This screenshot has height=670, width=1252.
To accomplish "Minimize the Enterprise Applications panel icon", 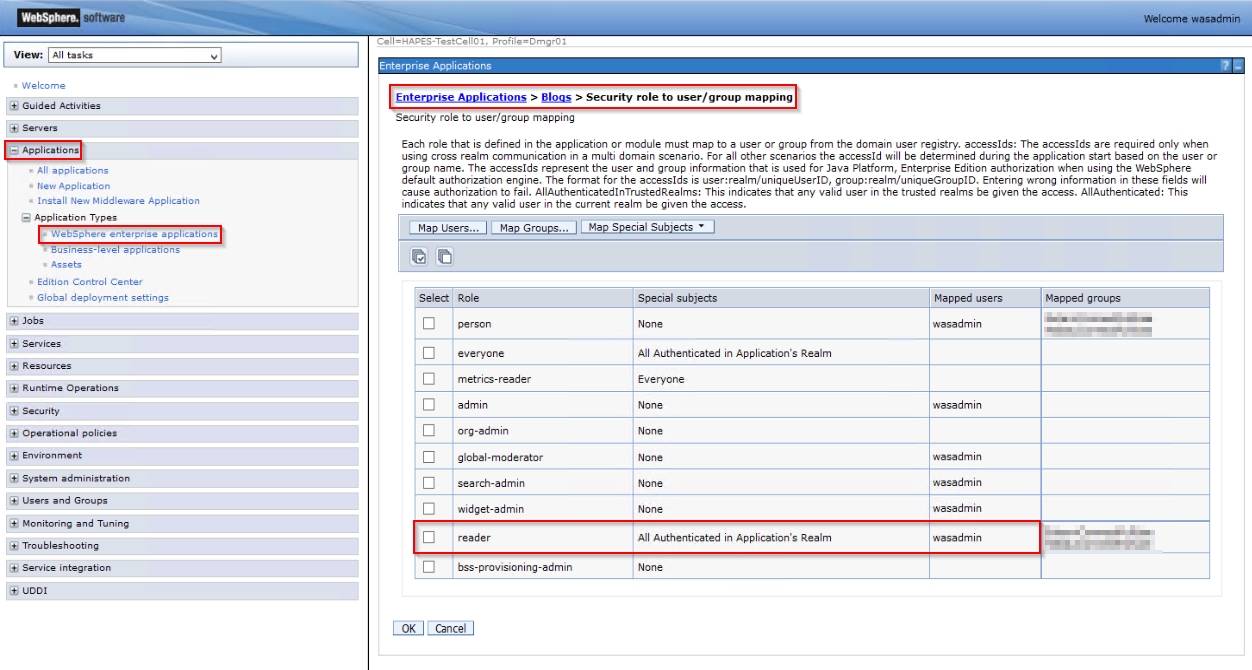I will [x=1239, y=66].
